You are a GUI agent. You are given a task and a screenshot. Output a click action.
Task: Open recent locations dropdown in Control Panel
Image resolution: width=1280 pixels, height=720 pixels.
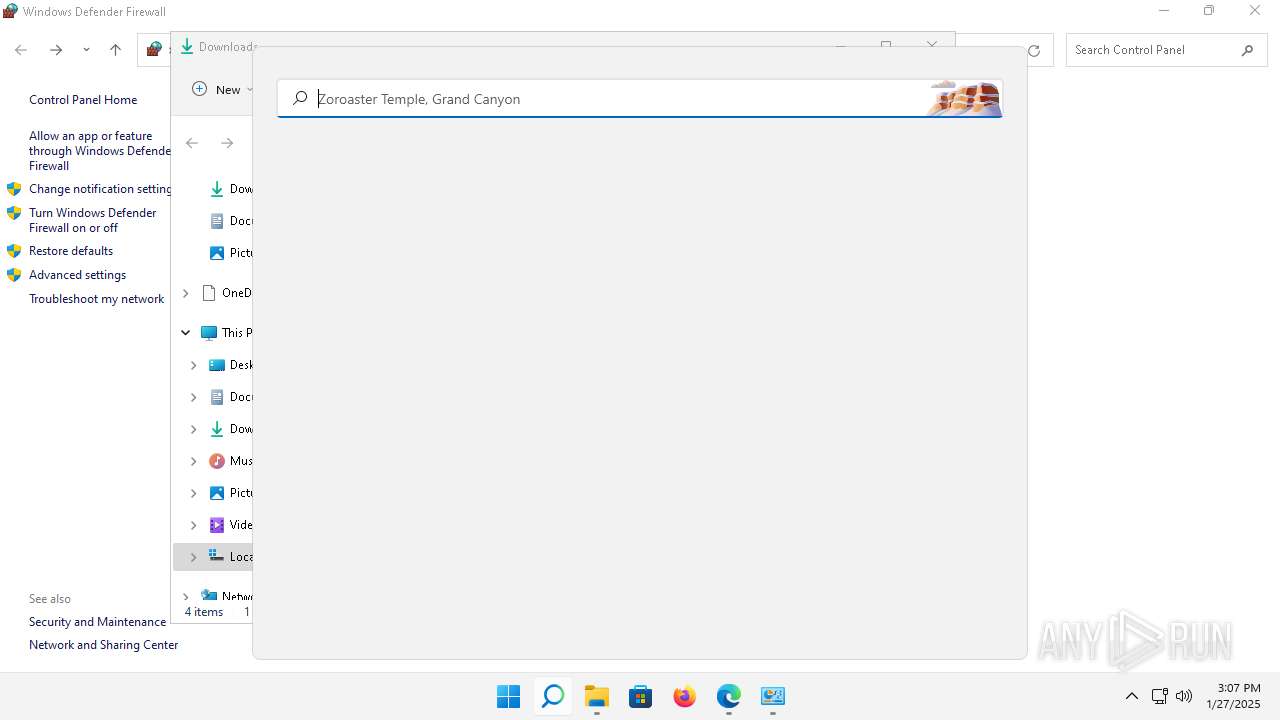click(x=86, y=50)
